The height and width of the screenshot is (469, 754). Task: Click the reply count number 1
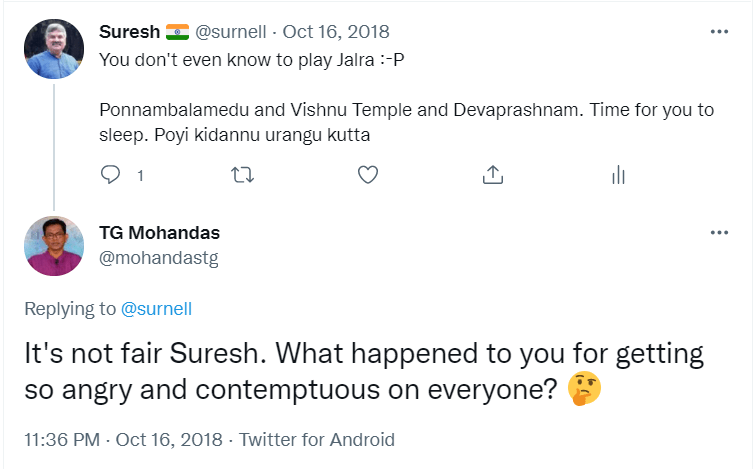pyautogui.click(x=140, y=176)
